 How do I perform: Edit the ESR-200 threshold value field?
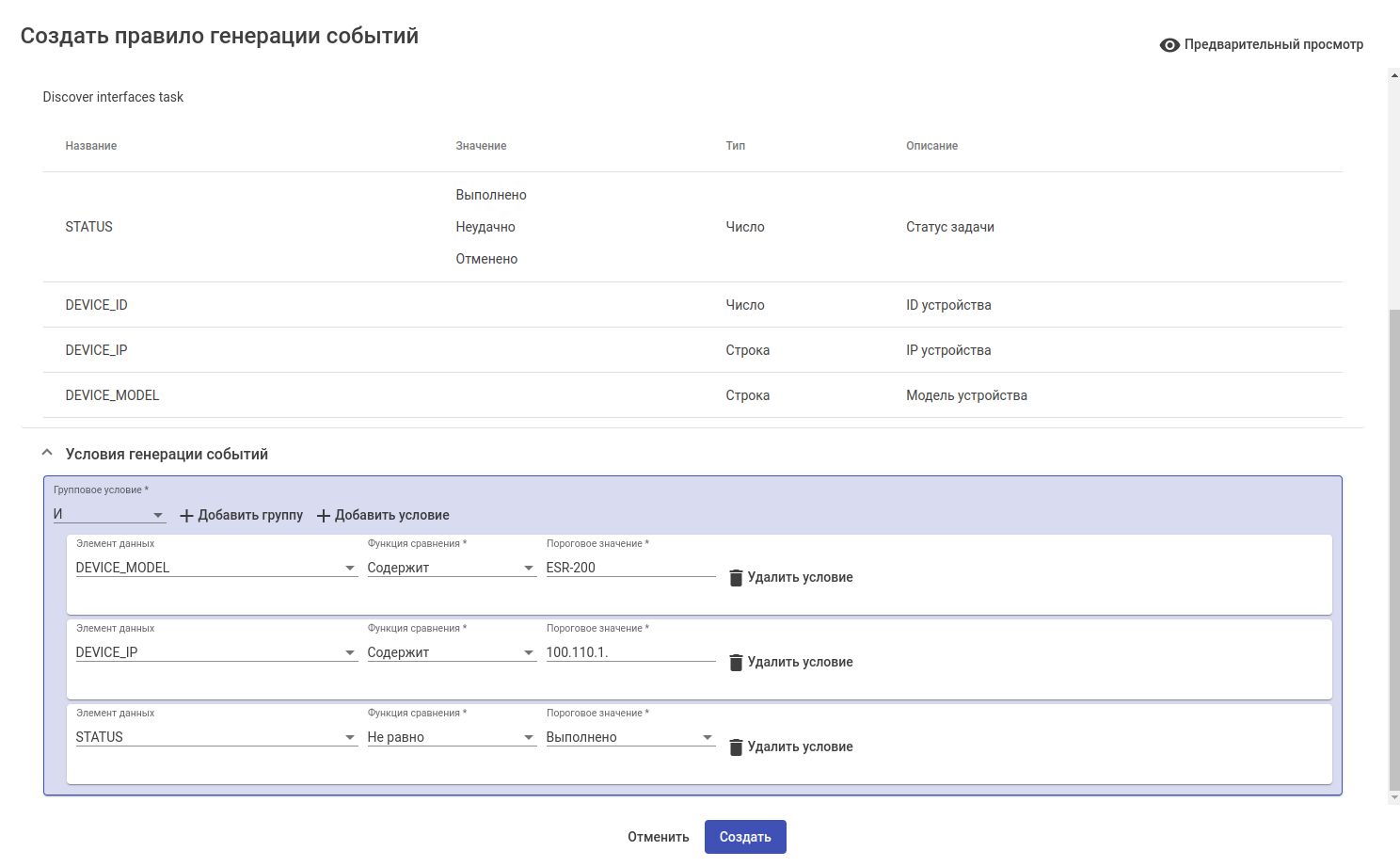point(629,568)
